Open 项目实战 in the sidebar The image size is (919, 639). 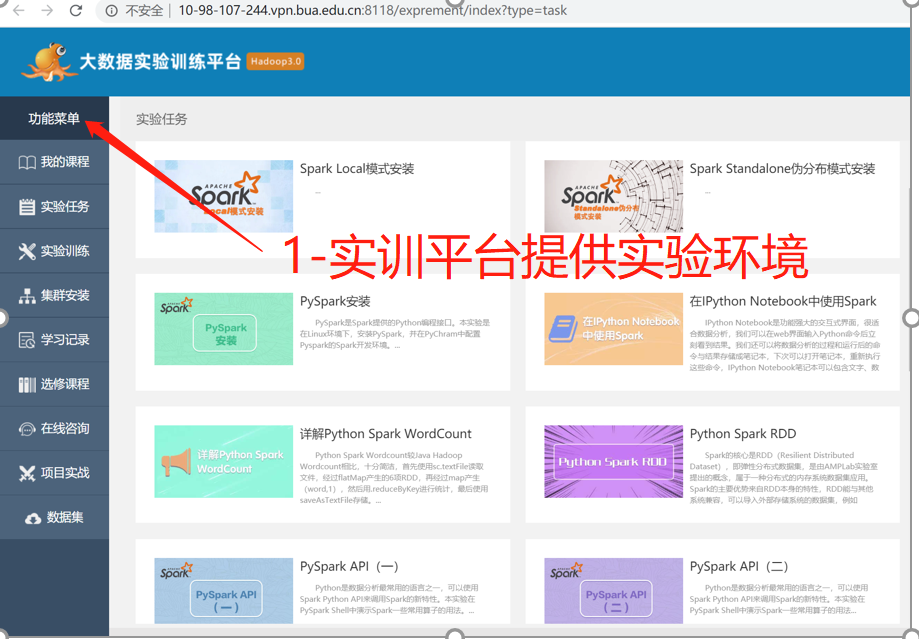pos(54,473)
